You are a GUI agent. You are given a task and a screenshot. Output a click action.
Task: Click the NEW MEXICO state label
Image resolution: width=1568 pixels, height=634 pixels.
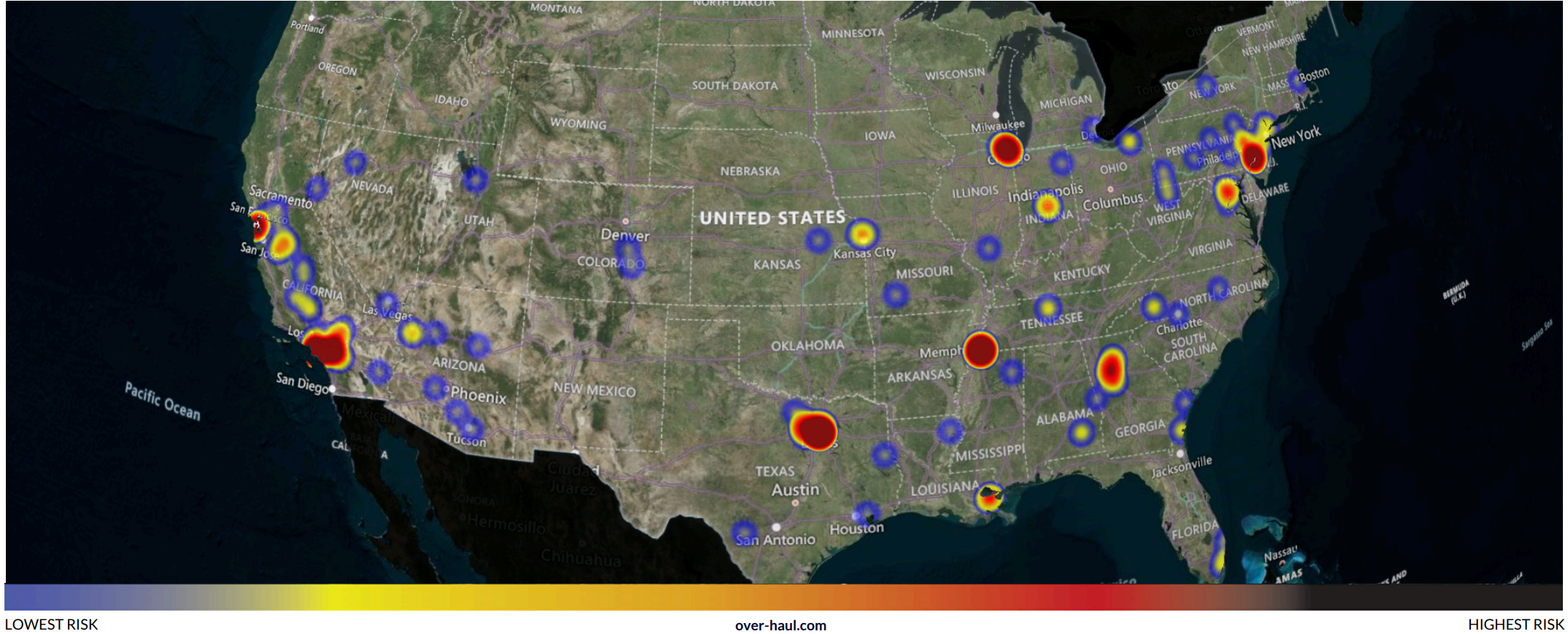[x=594, y=389]
